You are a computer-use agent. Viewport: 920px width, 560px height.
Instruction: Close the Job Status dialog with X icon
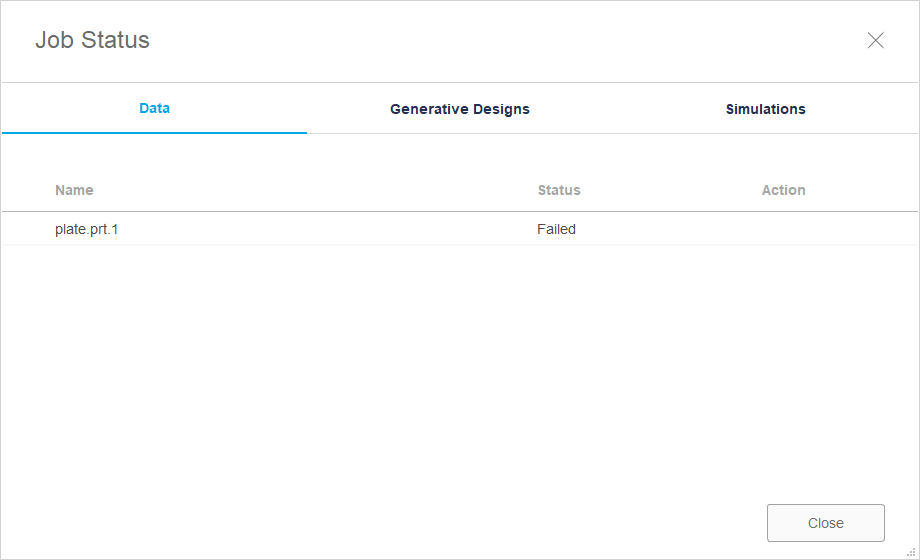point(875,41)
